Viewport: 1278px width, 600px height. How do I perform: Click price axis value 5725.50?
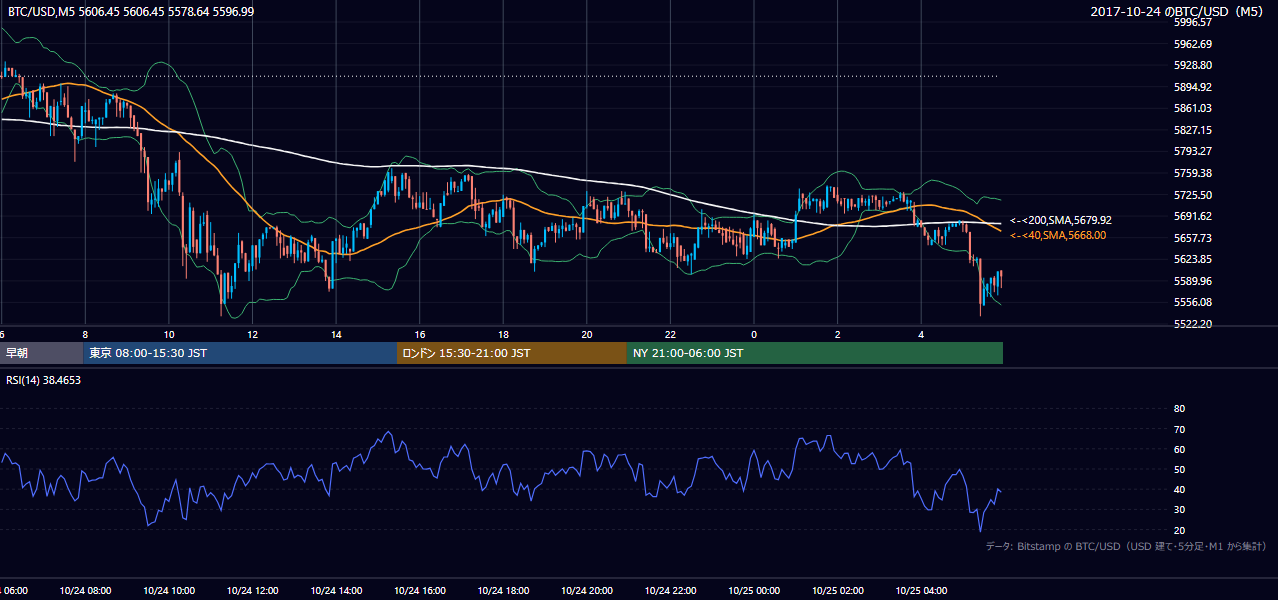pyautogui.click(x=1192, y=195)
